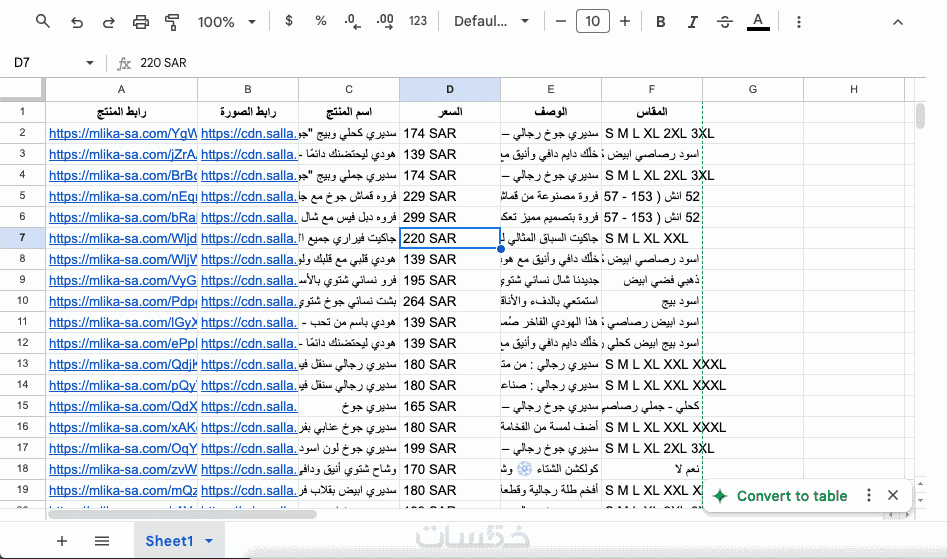Open the Sheet1 tab dropdown arrow
Screen dimensions: 947x559
click(x=209, y=541)
